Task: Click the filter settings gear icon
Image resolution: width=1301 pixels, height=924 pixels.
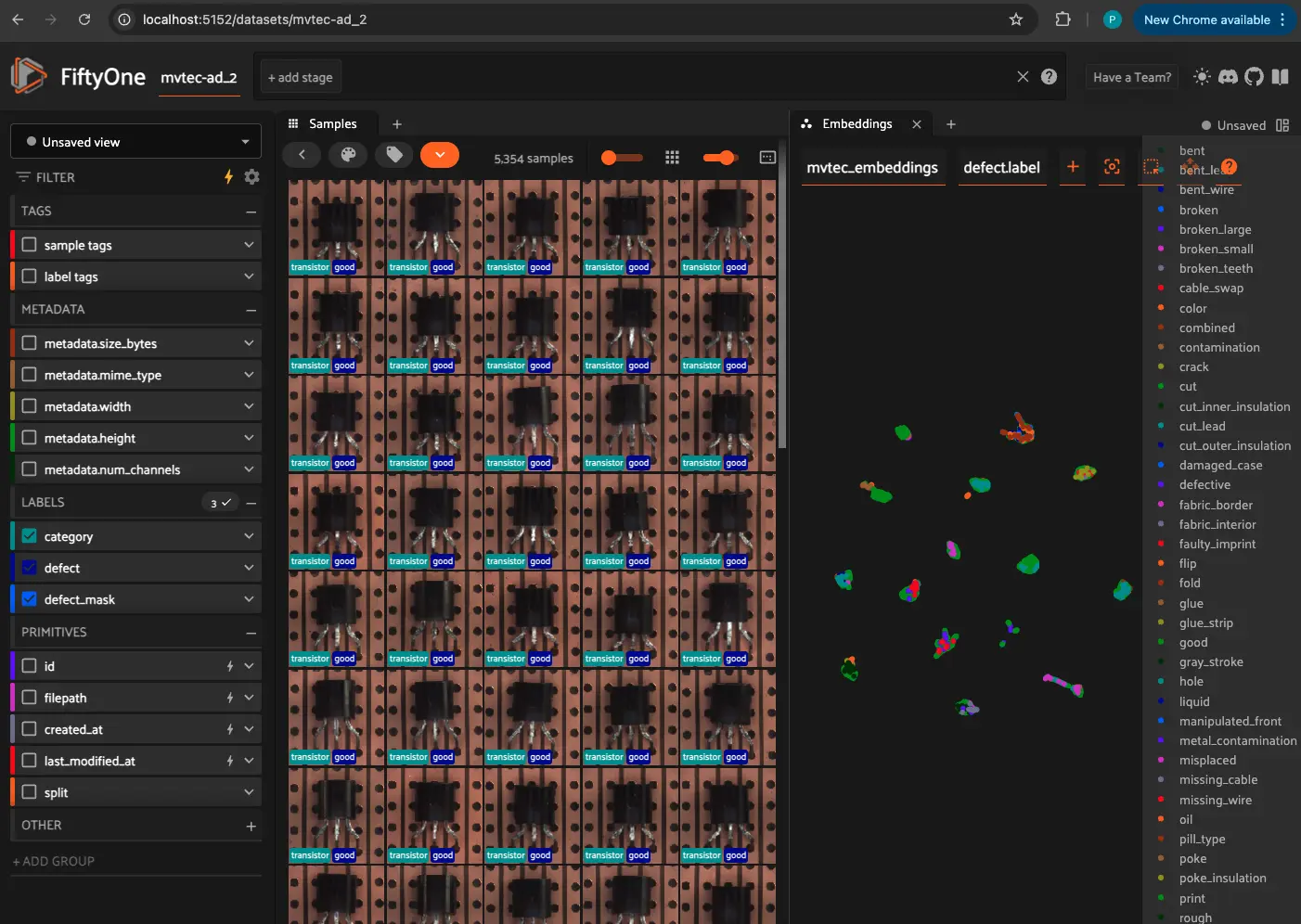Action: 251,177
